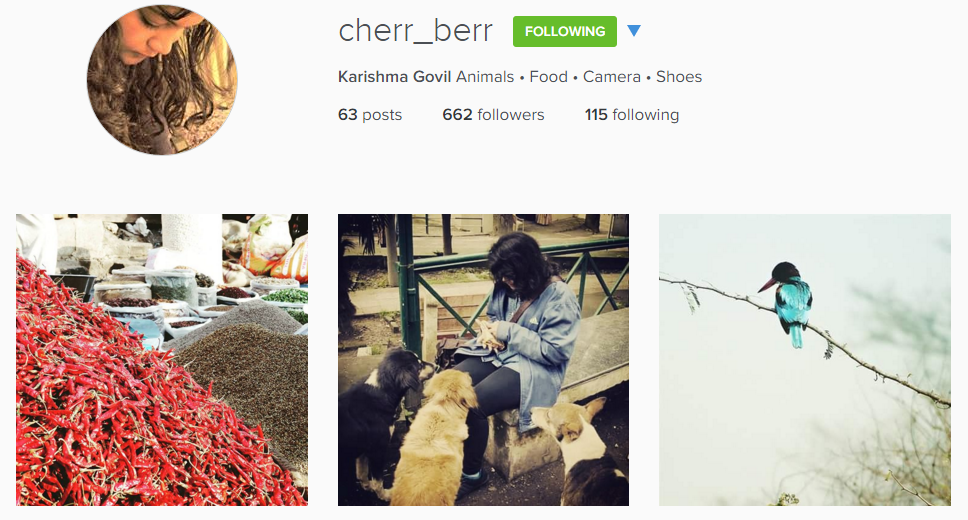Click the word Camera in bio
This screenshot has width=968, height=520.
[x=612, y=77]
